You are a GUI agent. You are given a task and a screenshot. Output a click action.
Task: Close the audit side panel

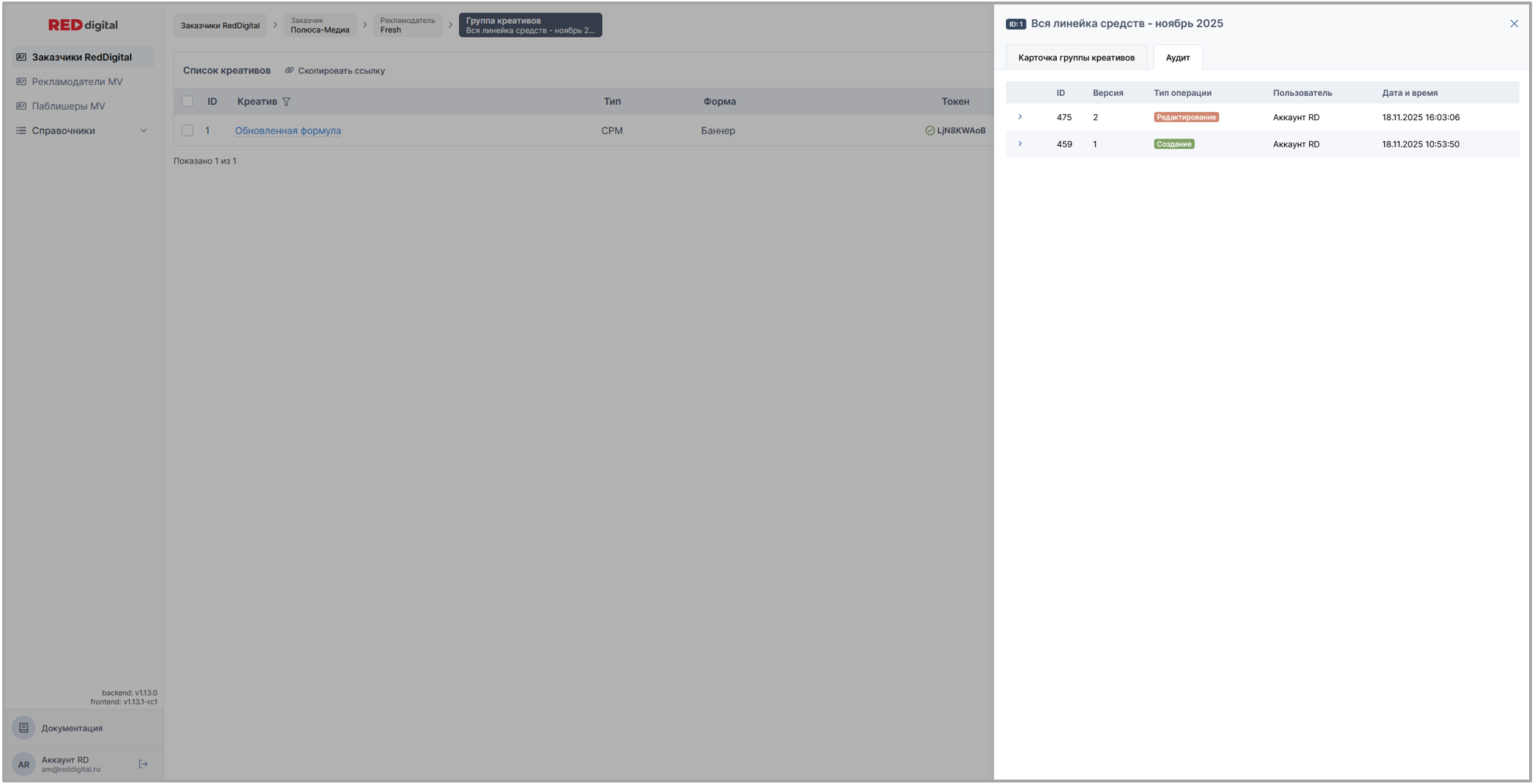(1514, 24)
